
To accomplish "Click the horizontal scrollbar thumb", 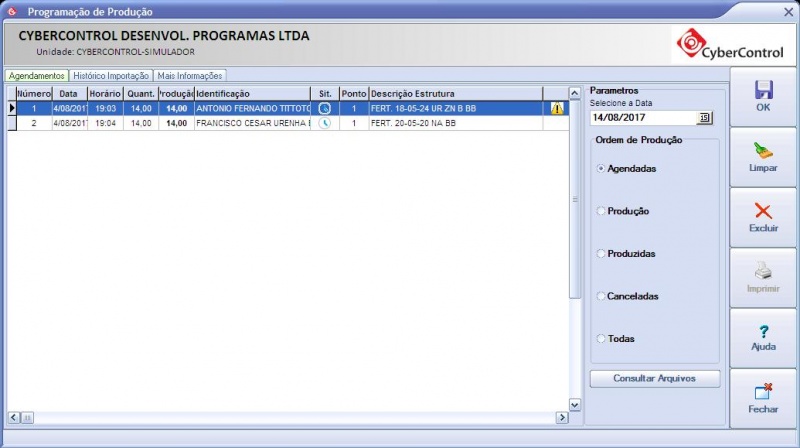I will [x=28, y=418].
